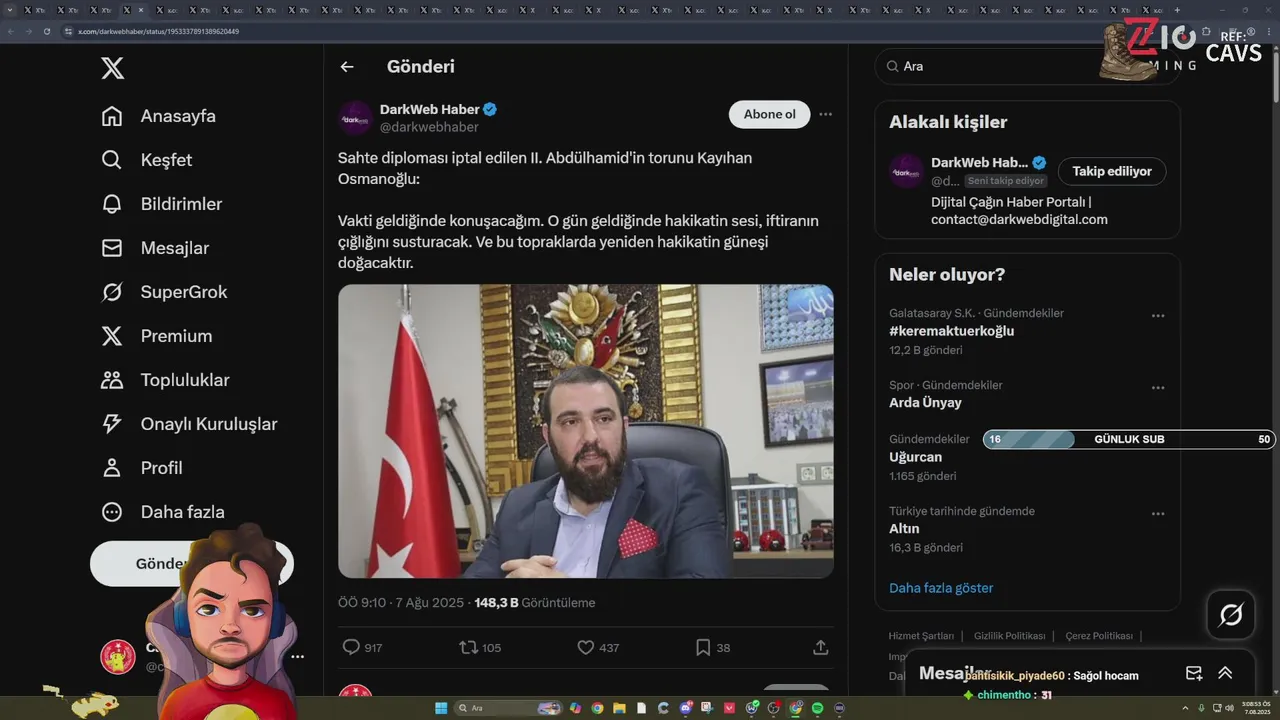
Task: Open Topluluklar via the people icon
Action: click(112, 380)
